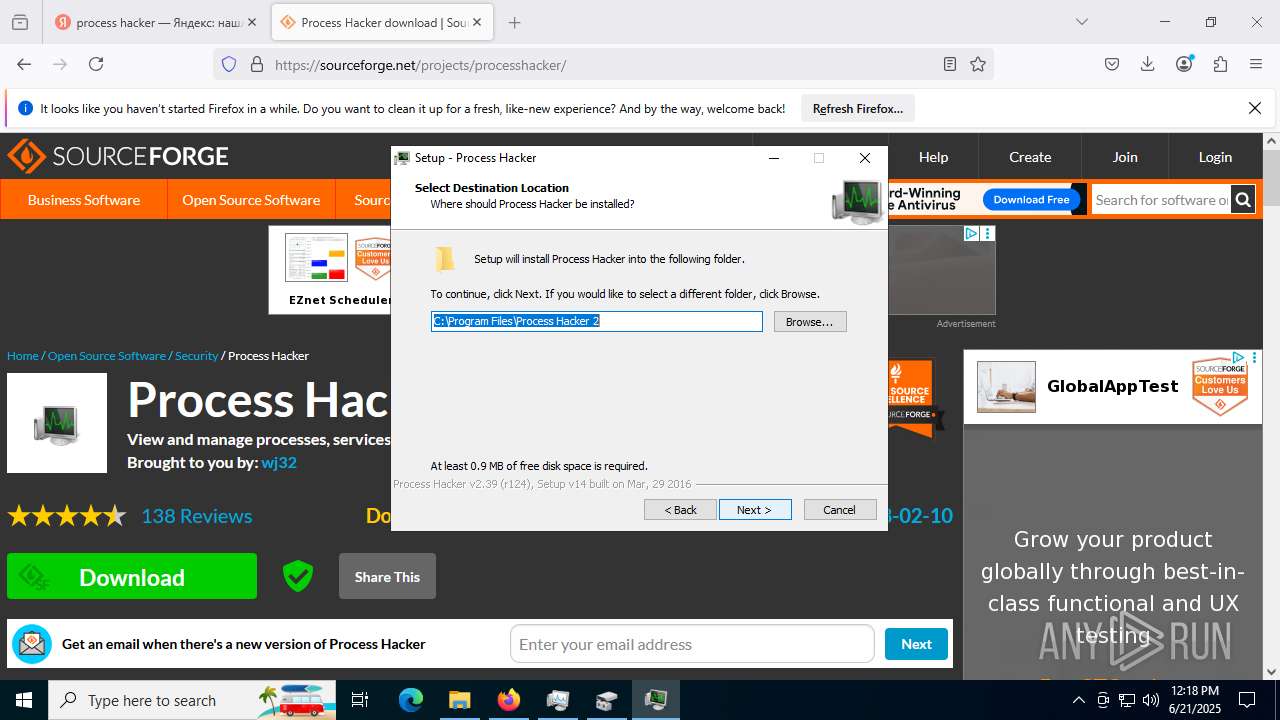Open the Firefox tab overview icon
The width and height of the screenshot is (1280, 720).
click(20, 22)
